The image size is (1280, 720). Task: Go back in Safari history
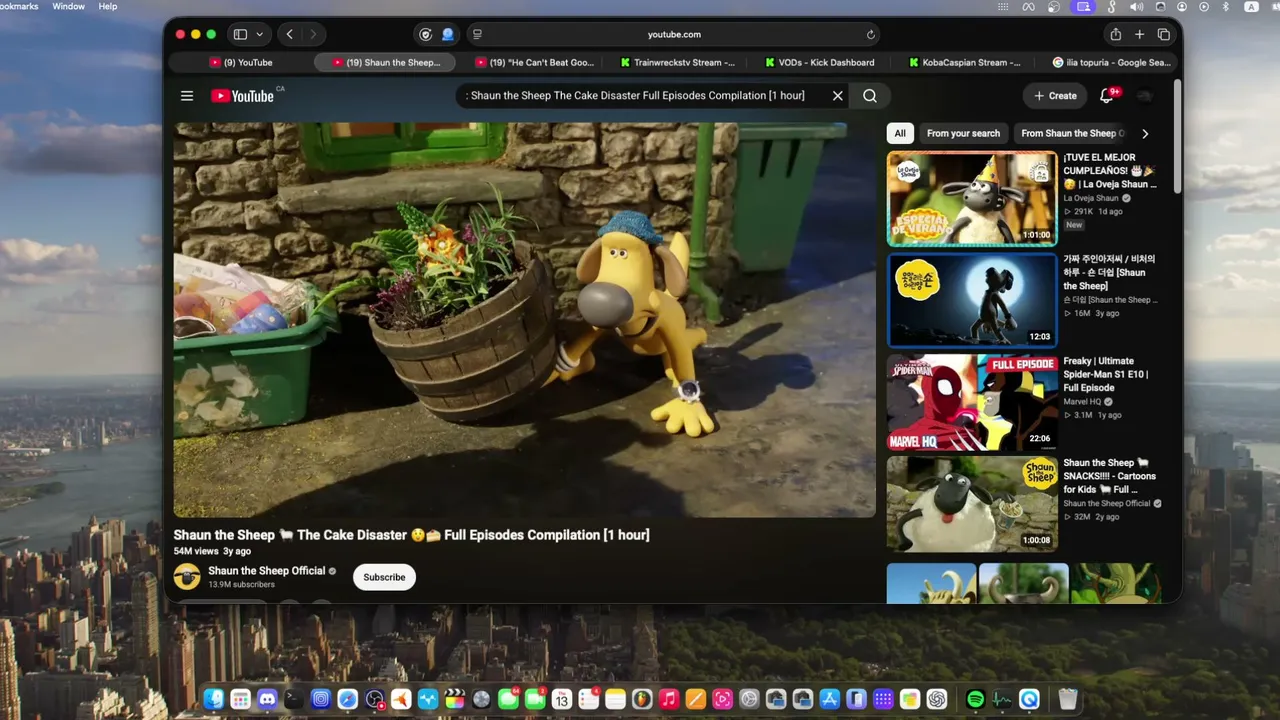290,34
